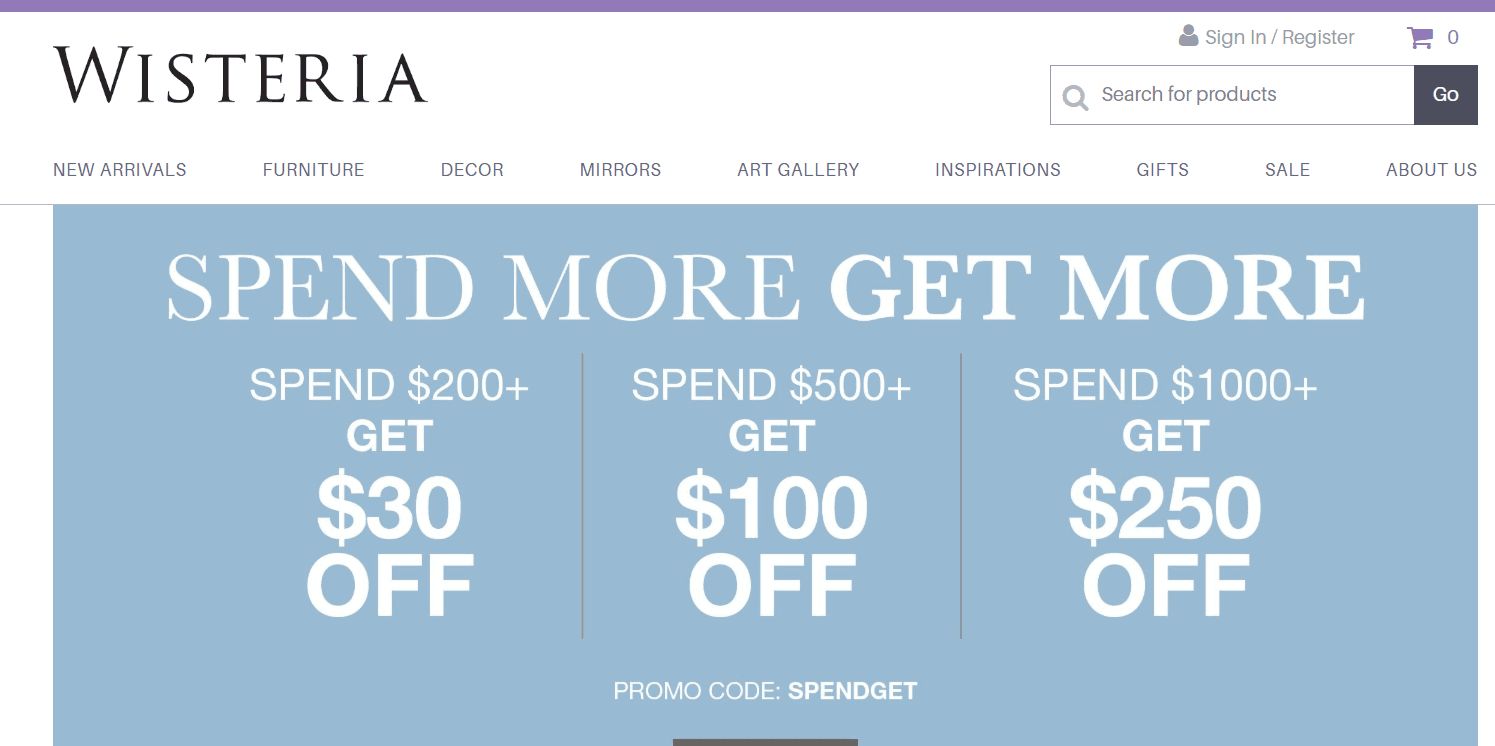Open the ABOUT US page

(x=1431, y=170)
